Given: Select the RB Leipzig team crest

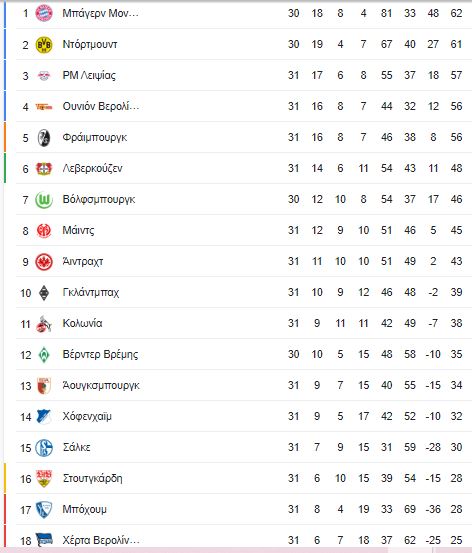Looking at the screenshot, I should click(44, 75).
